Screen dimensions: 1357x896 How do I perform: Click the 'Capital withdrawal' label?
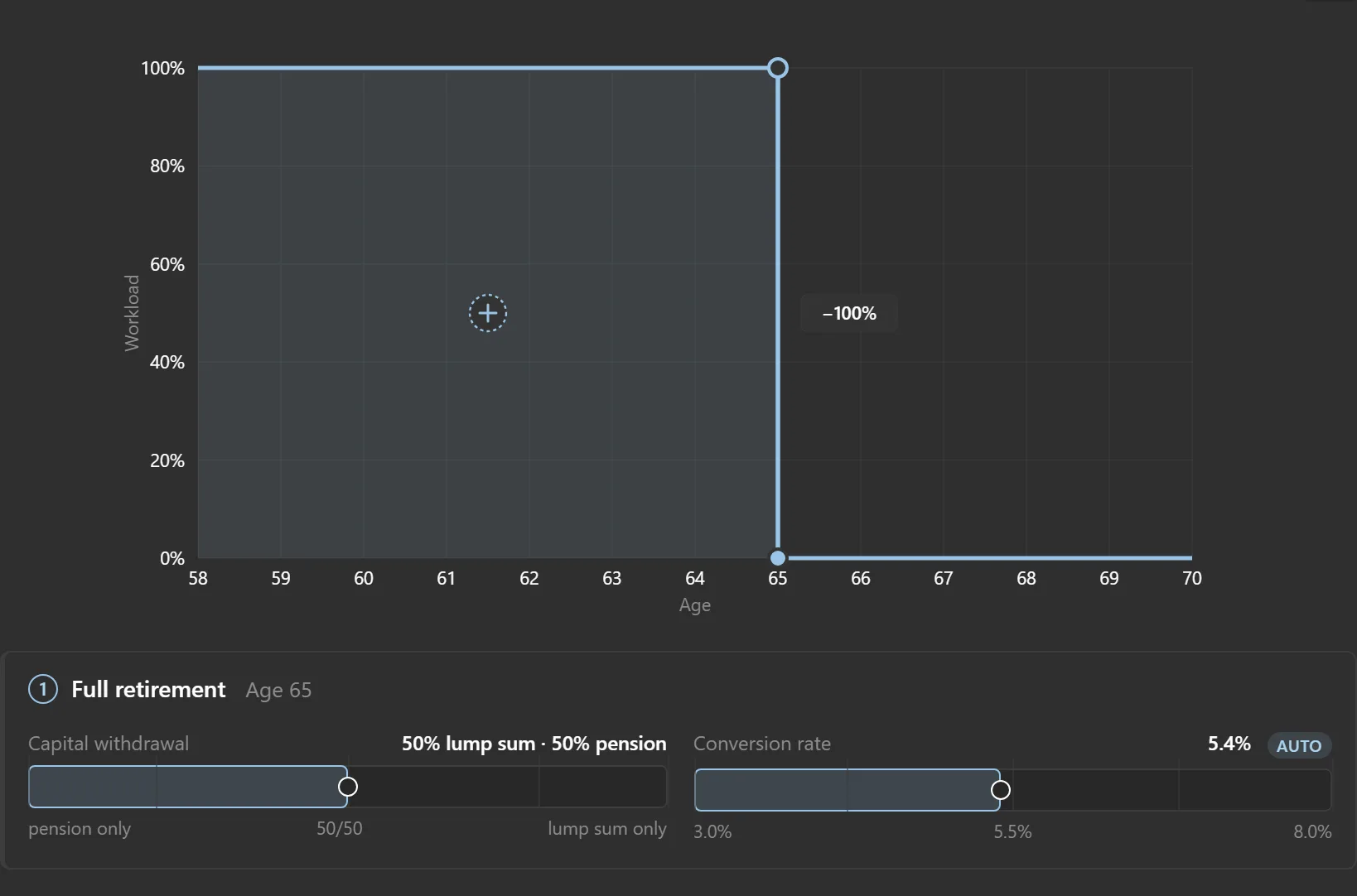point(109,744)
